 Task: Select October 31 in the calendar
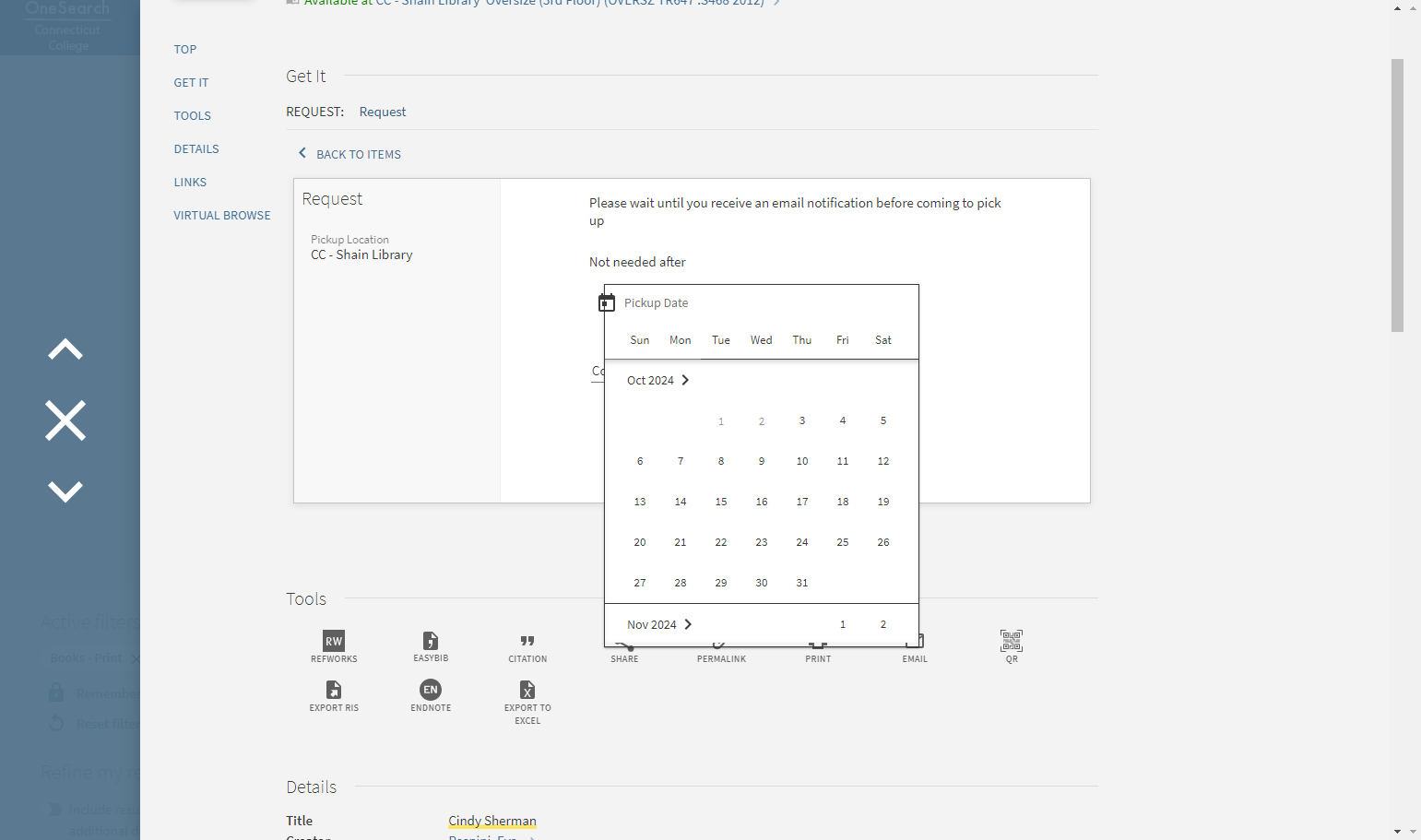(x=802, y=583)
